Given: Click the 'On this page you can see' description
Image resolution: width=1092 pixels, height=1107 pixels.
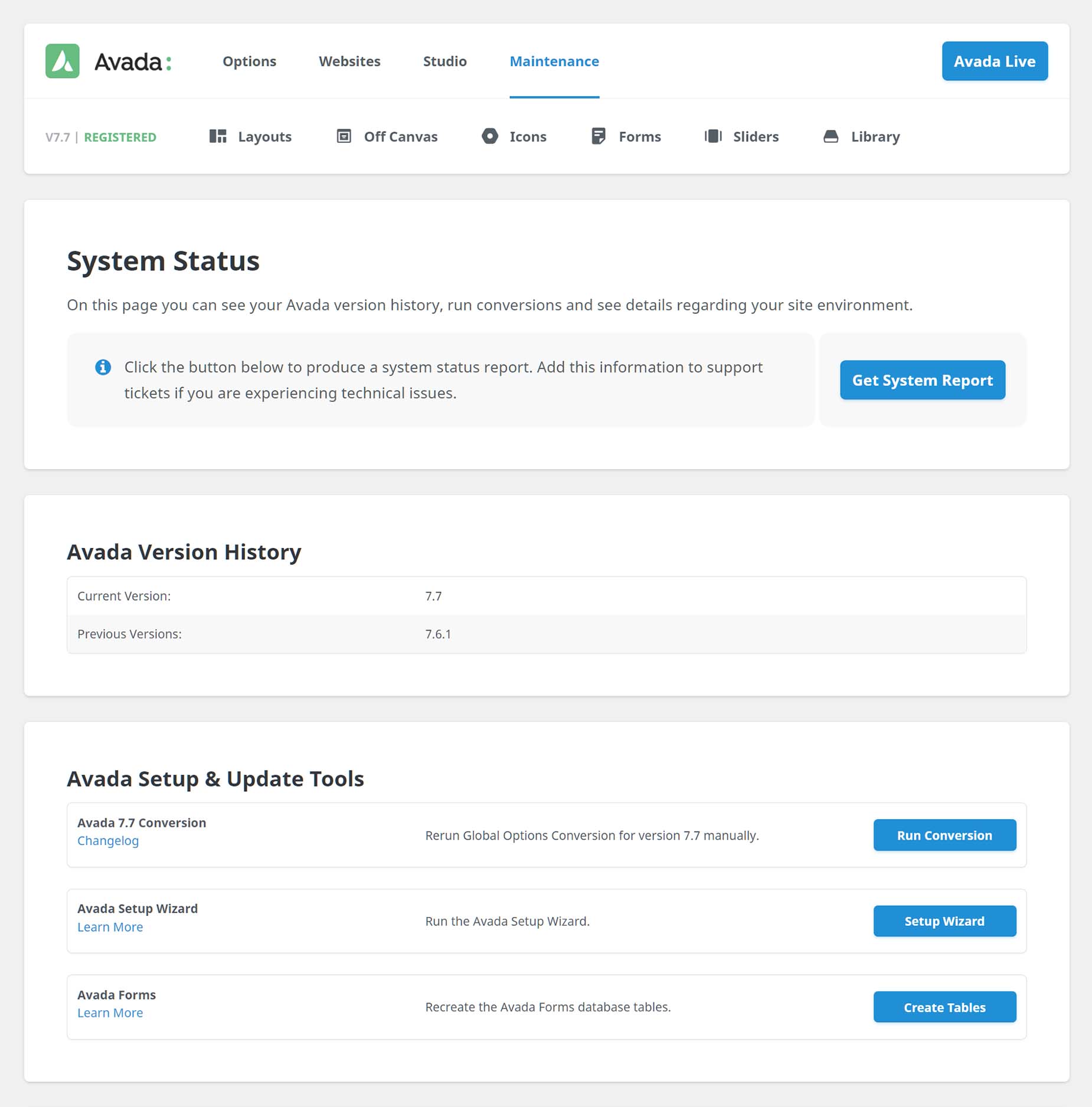Looking at the screenshot, I should pos(489,305).
